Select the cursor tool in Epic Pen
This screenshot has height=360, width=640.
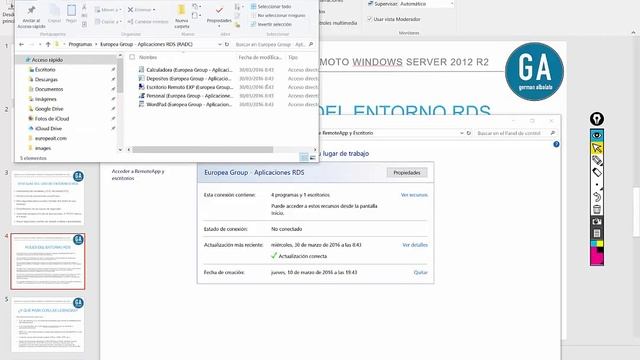597,148
